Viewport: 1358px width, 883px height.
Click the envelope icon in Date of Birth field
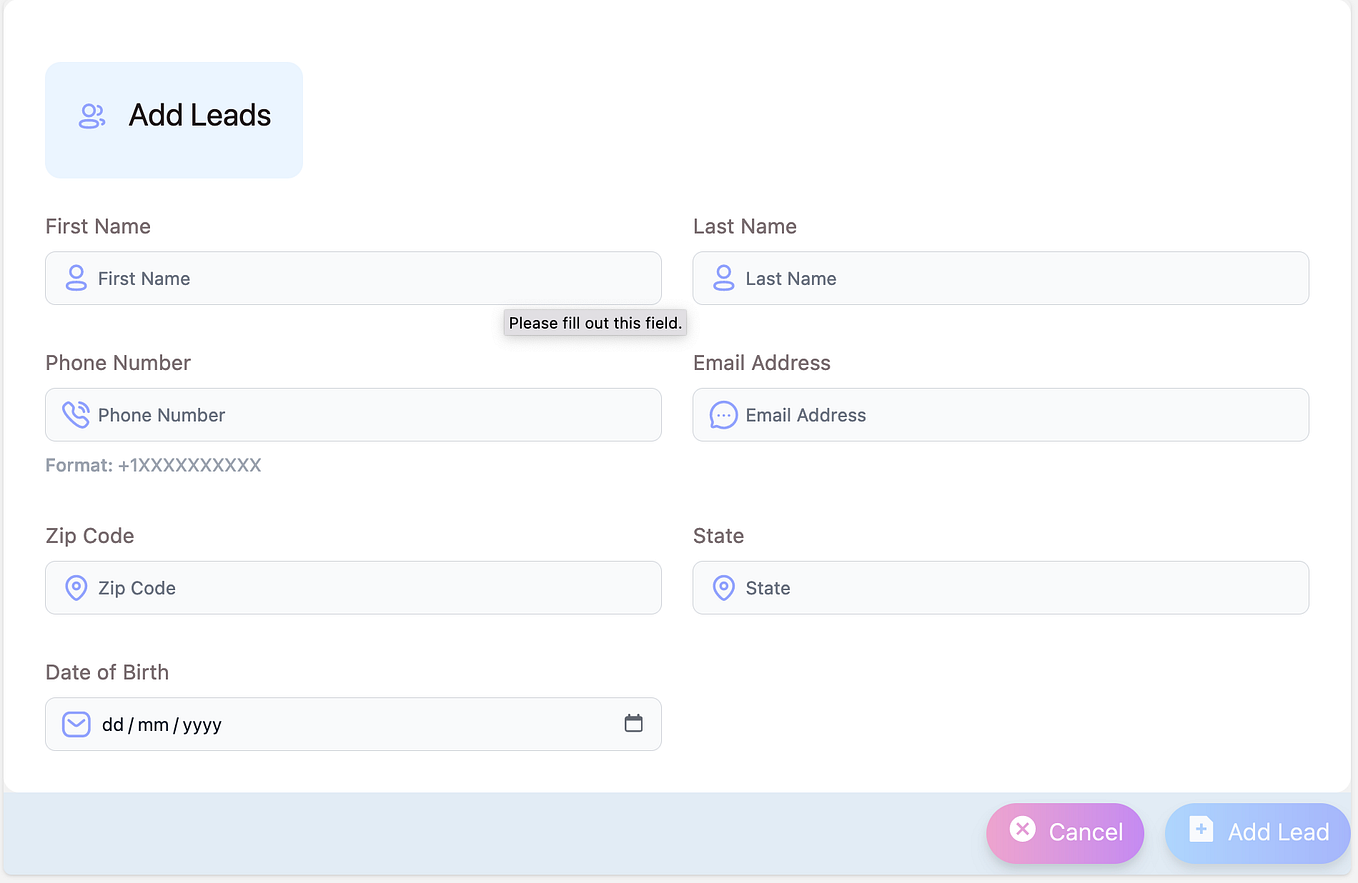point(76,723)
